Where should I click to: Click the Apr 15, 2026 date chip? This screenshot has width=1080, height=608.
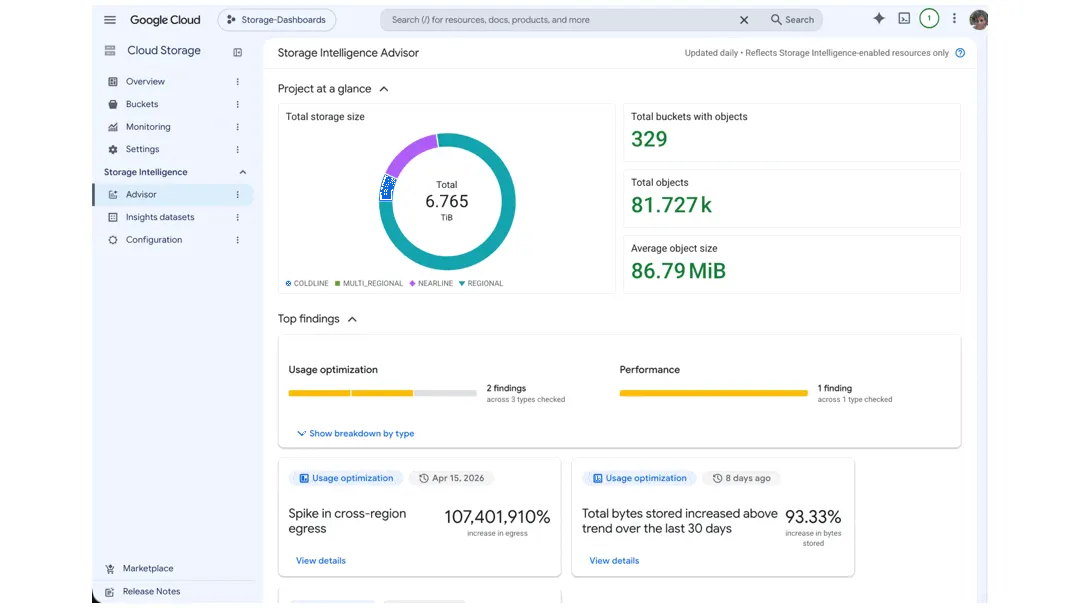(452, 479)
